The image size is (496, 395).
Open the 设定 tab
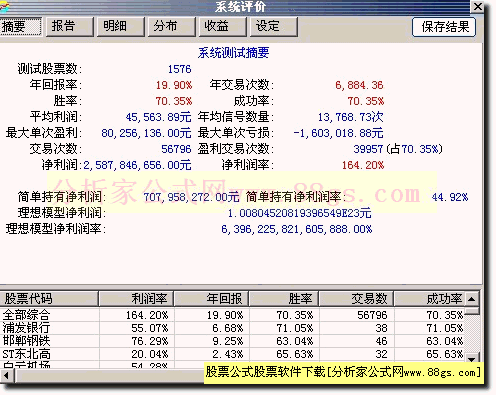(273, 27)
